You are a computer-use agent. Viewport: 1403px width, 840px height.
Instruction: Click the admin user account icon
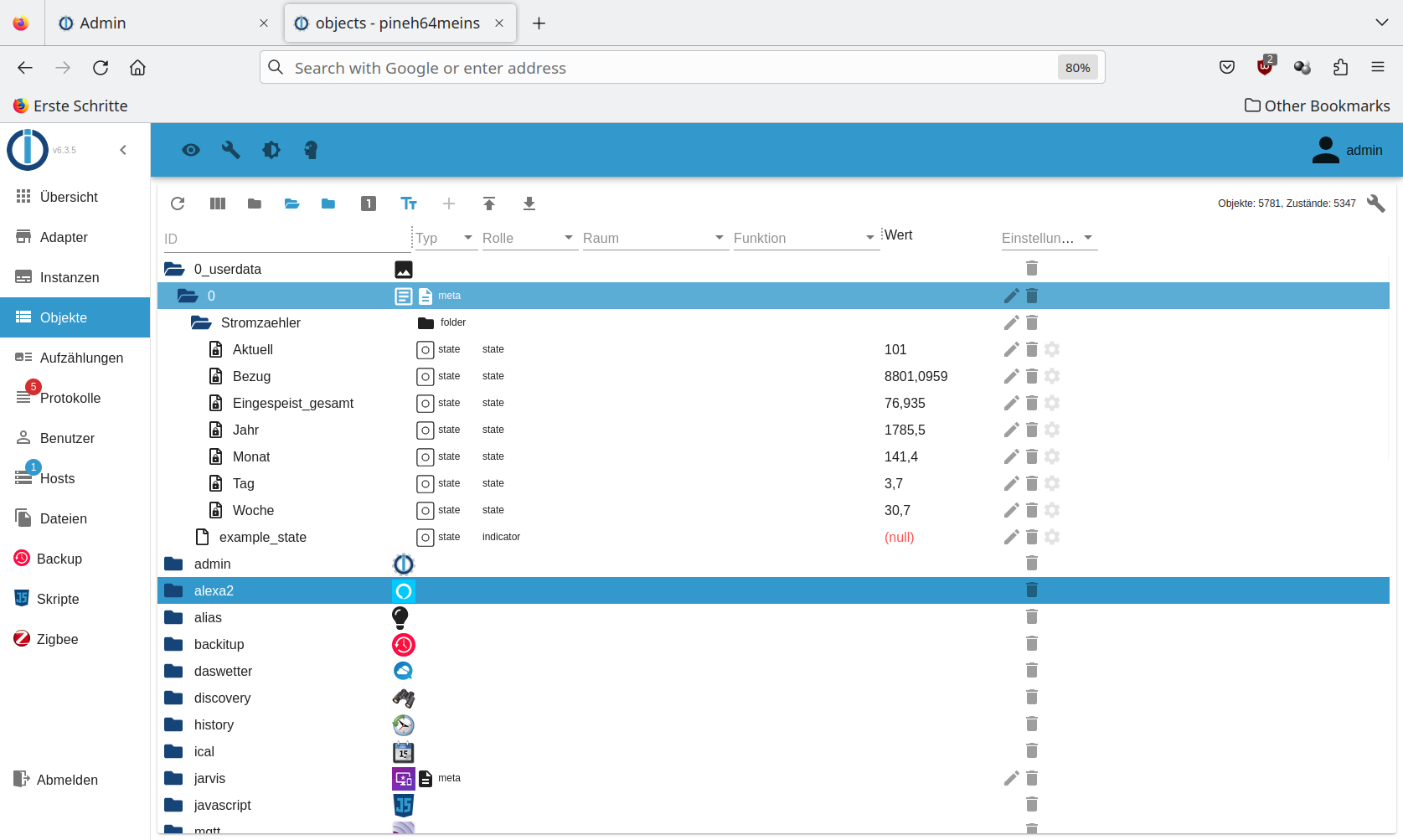coord(1325,150)
